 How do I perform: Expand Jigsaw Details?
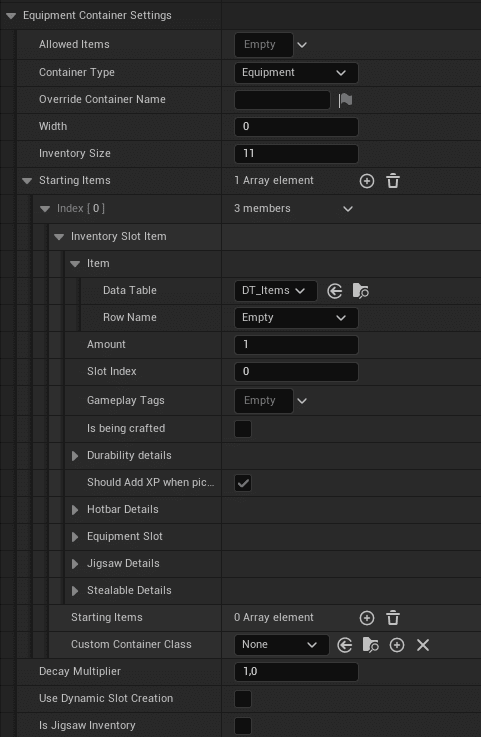click(75, 564)
